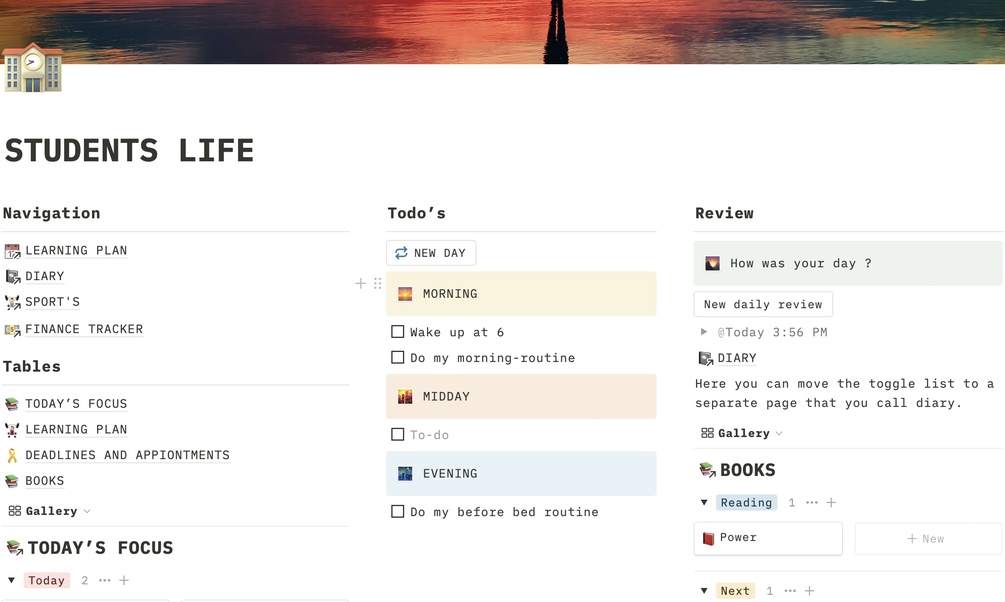Click the school building page icon

[33, 68]
